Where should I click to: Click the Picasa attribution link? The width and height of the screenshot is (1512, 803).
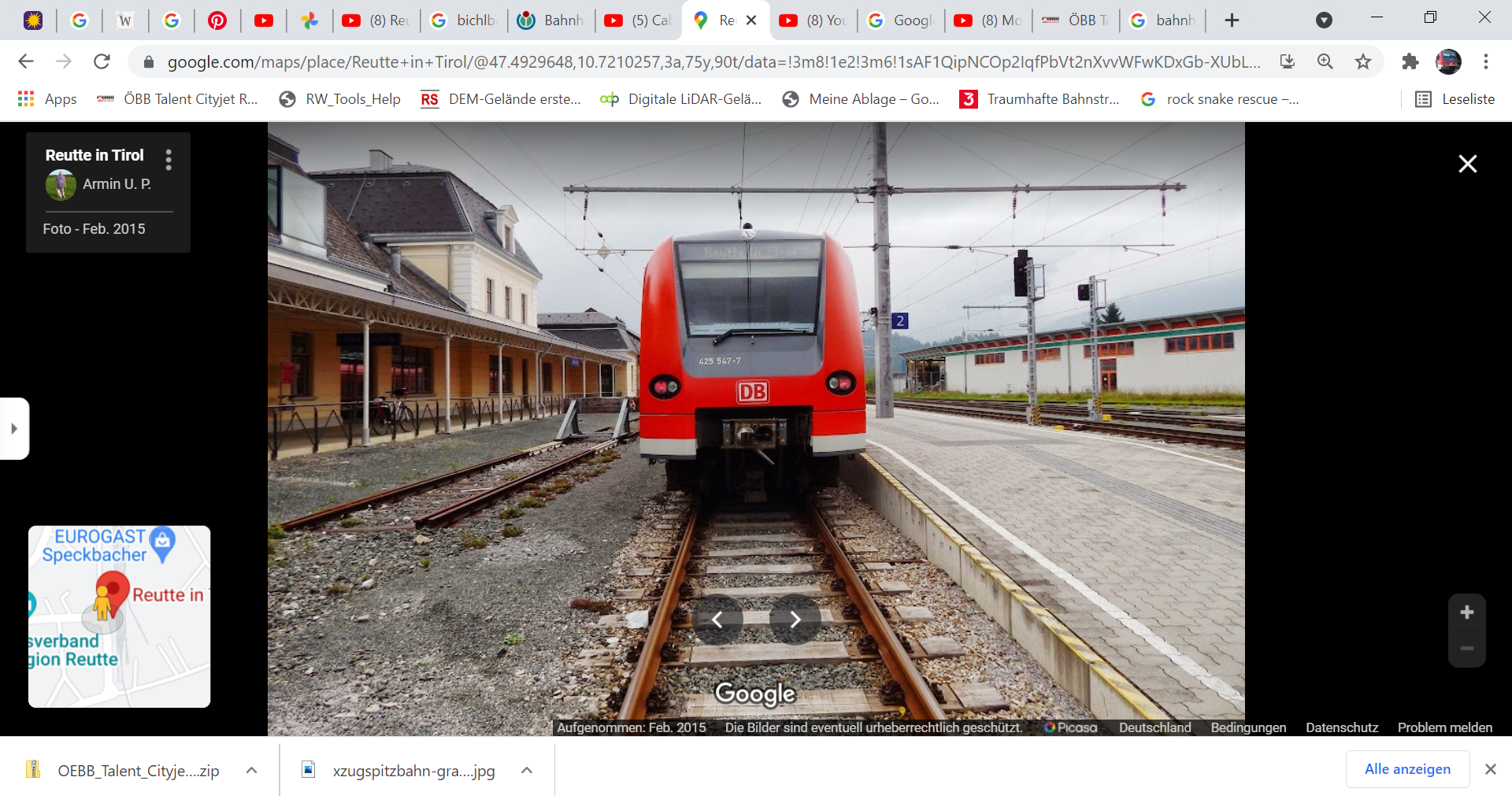(1070, 727)
